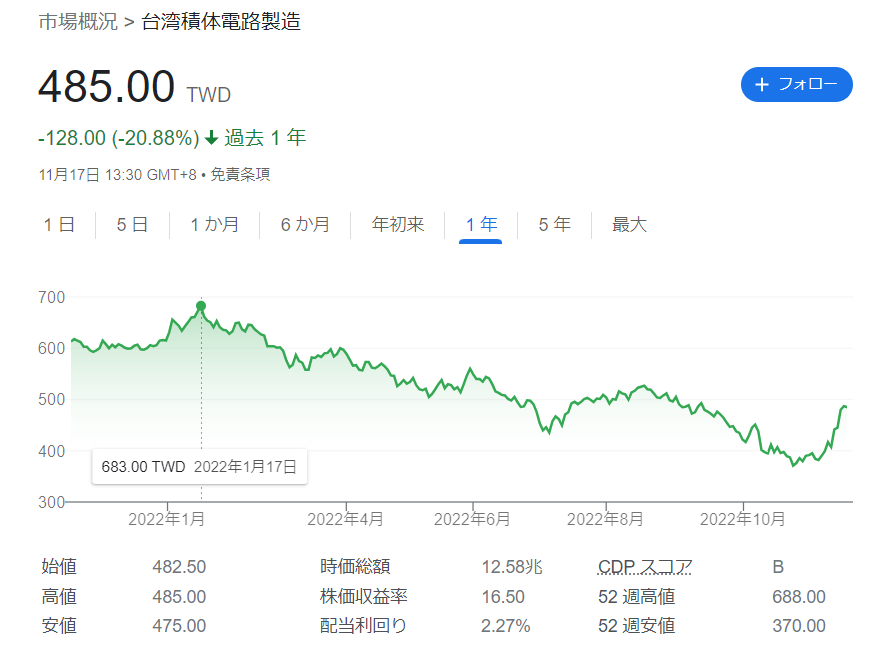Click the 2022年1月 axis label
Screen dimensions: 881x652
pyautogui.click(x=166, y=519)
